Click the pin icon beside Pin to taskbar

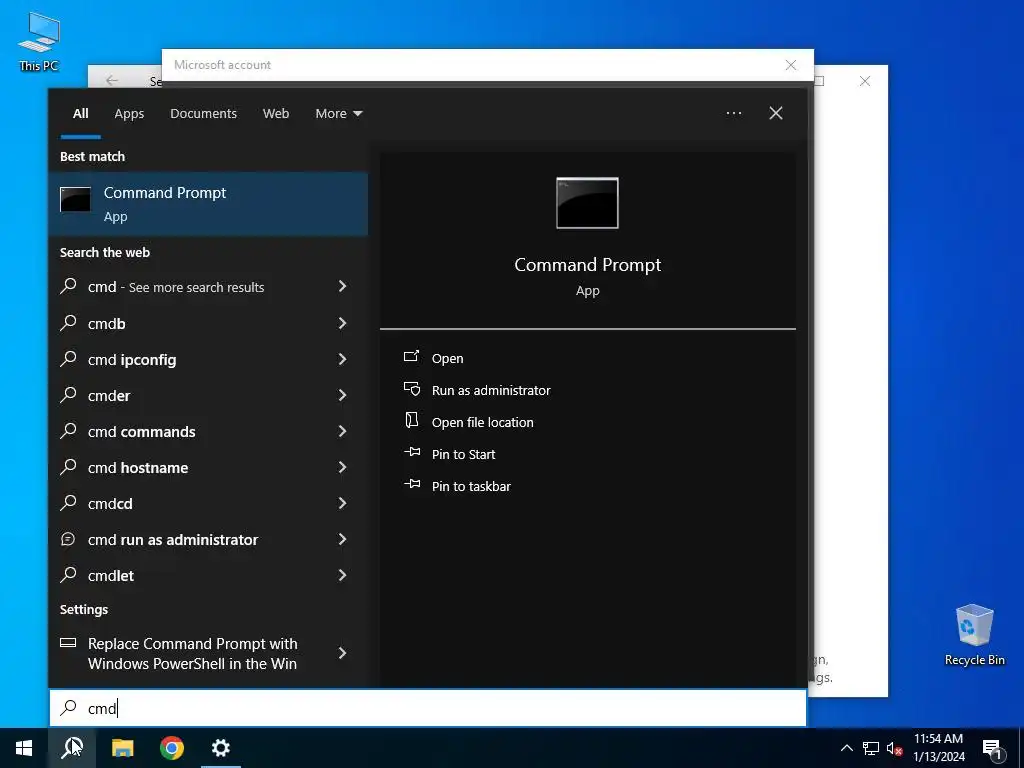(x=412, y=484)
